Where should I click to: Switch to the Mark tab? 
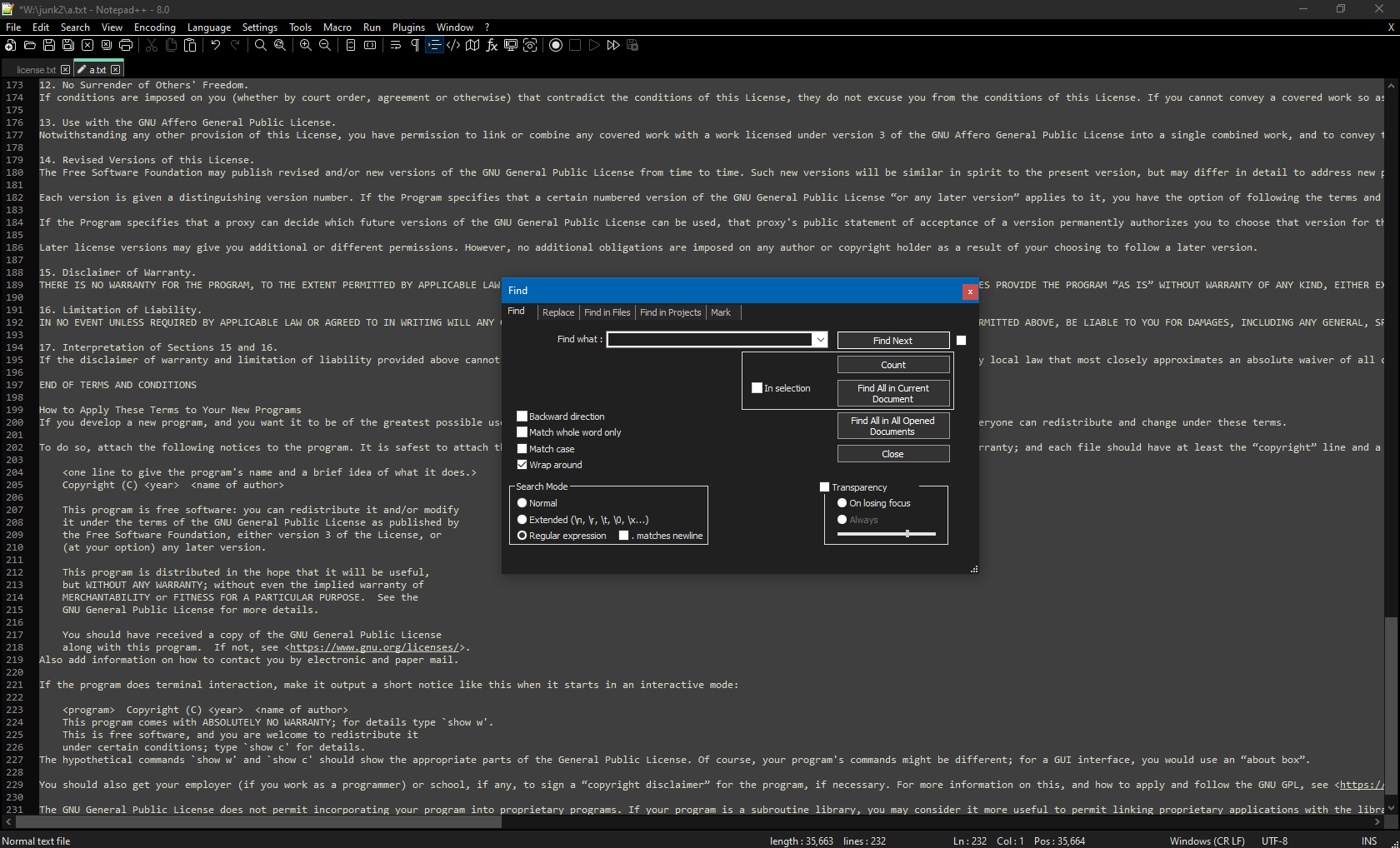click(721, 312)
